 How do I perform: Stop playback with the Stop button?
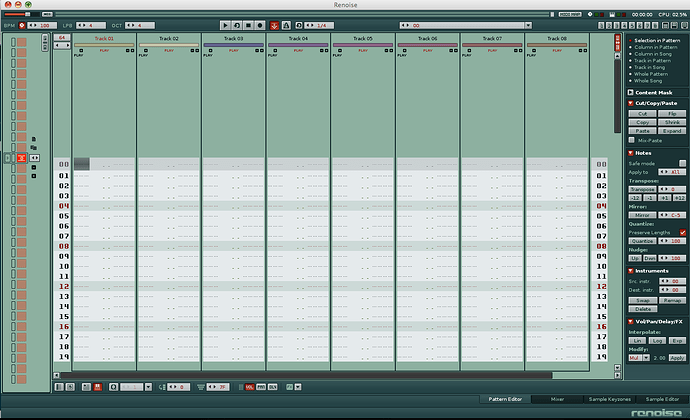248,26
